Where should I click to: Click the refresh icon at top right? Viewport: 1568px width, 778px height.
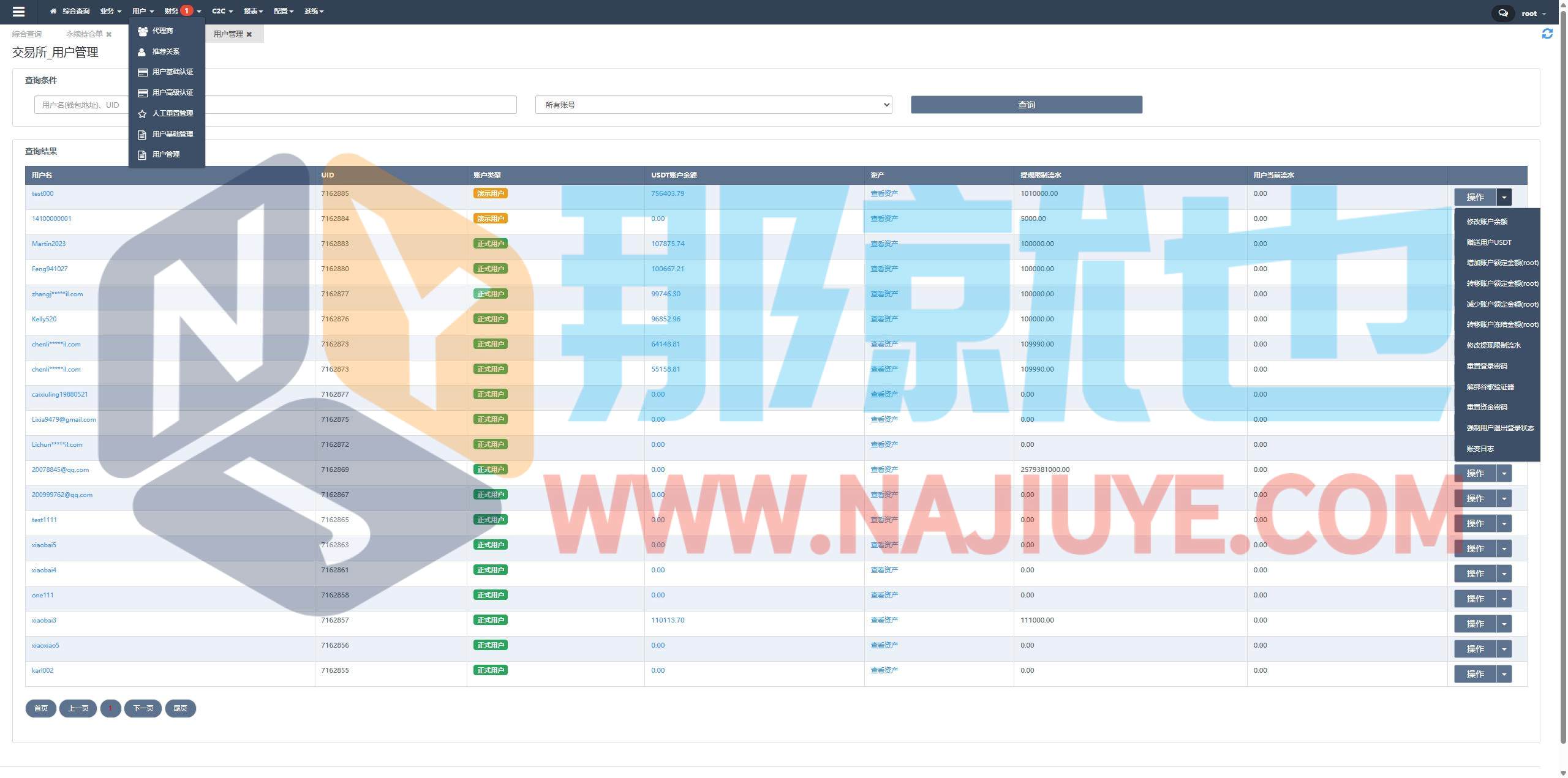click(x=1547, y=34)
